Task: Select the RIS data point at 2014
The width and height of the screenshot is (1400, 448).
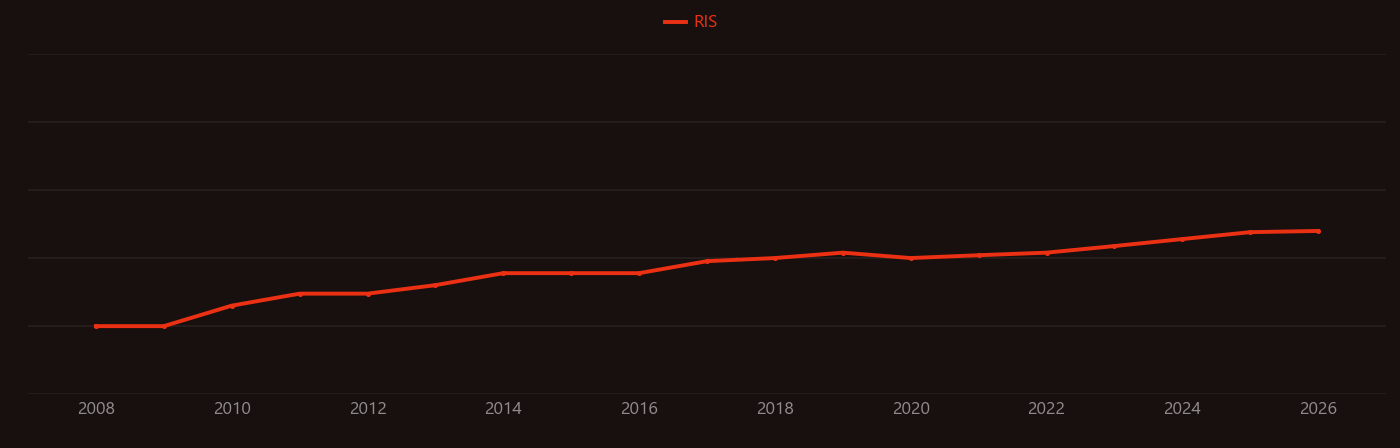Action: tap(503, 273)
